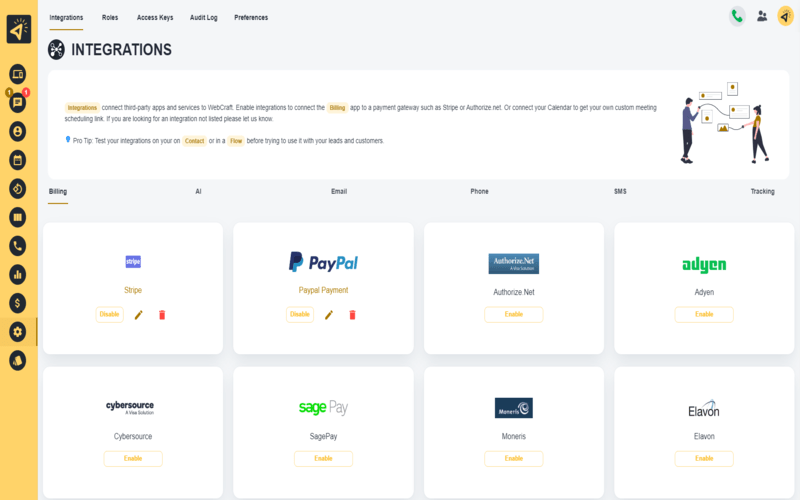Select the Phone category tab
800x500 pixels.
480,191
